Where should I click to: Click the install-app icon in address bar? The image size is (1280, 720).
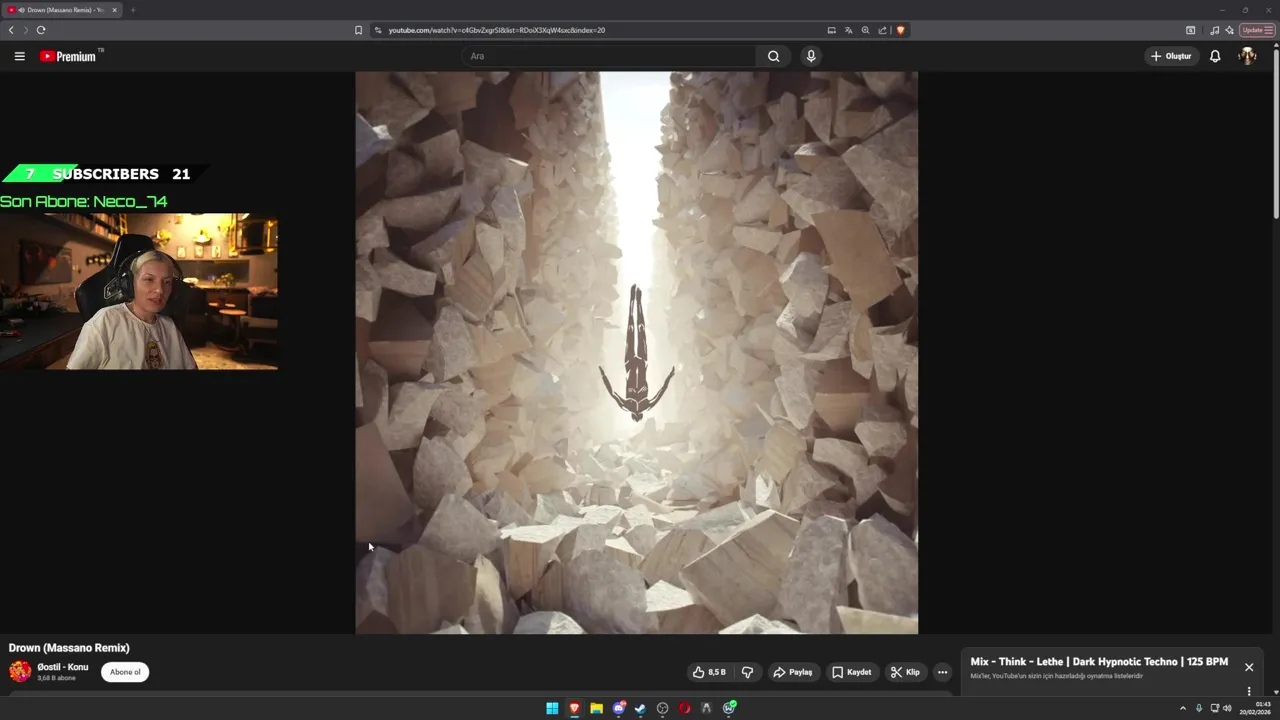click(x=831, y=30)
